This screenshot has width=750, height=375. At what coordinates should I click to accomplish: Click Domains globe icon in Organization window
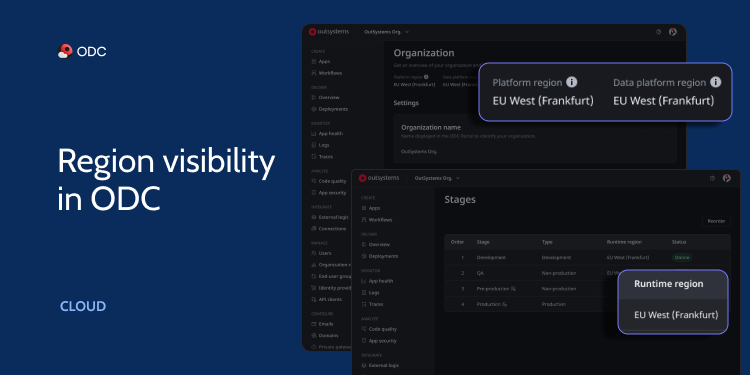[x=314, y=335]
